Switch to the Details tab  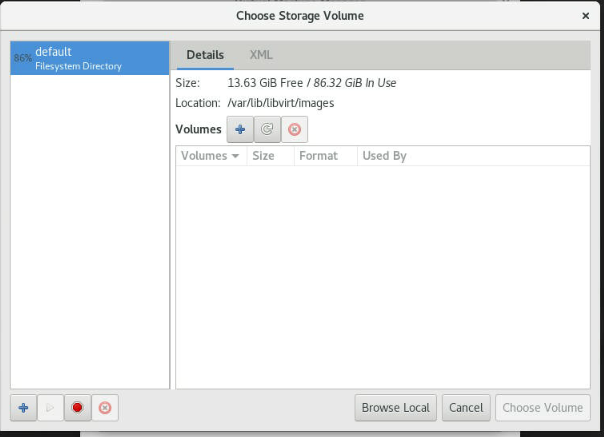pos(205,55)
